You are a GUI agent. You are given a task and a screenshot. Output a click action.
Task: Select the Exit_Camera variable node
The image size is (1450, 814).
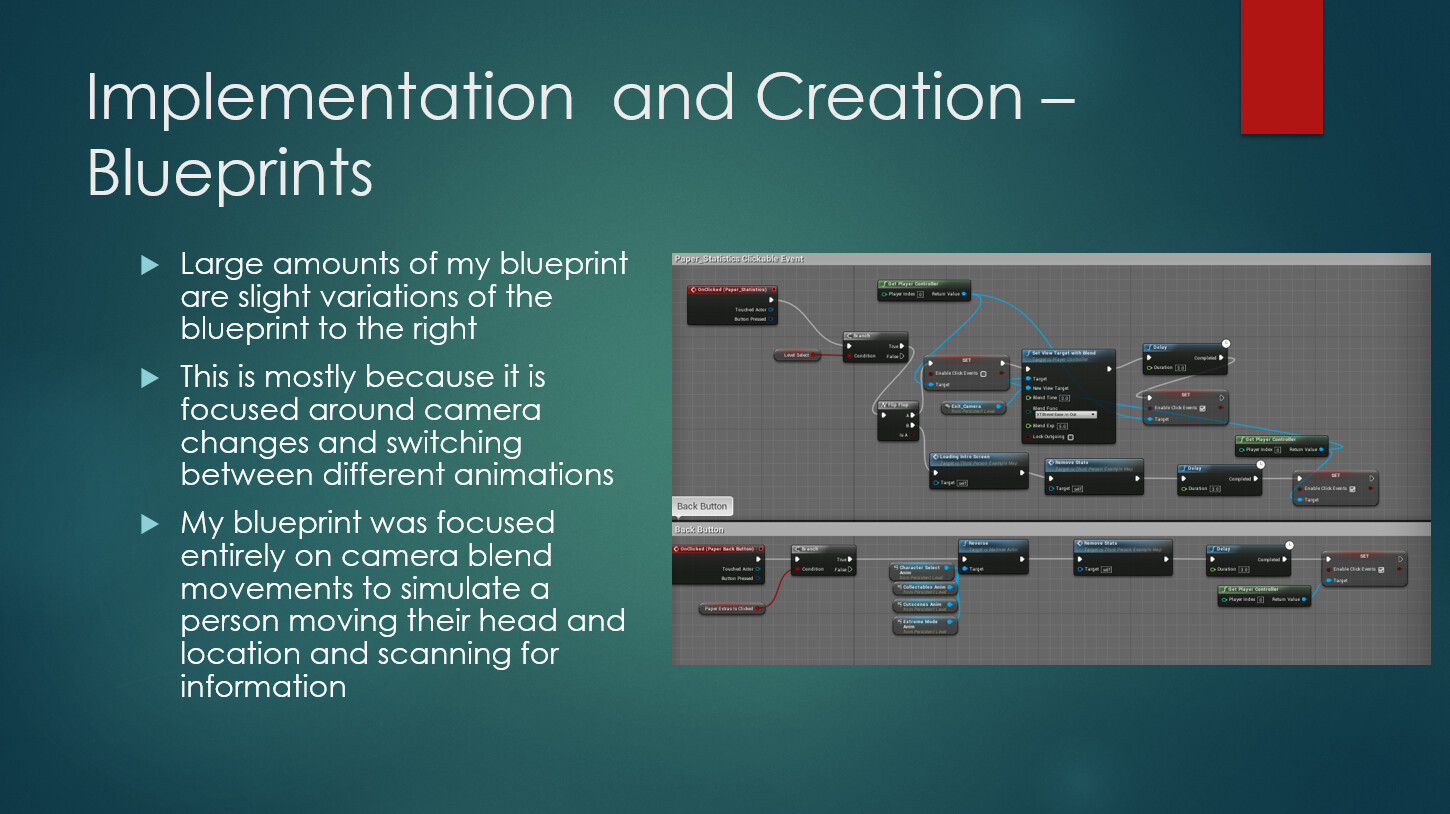click(972, 407)
